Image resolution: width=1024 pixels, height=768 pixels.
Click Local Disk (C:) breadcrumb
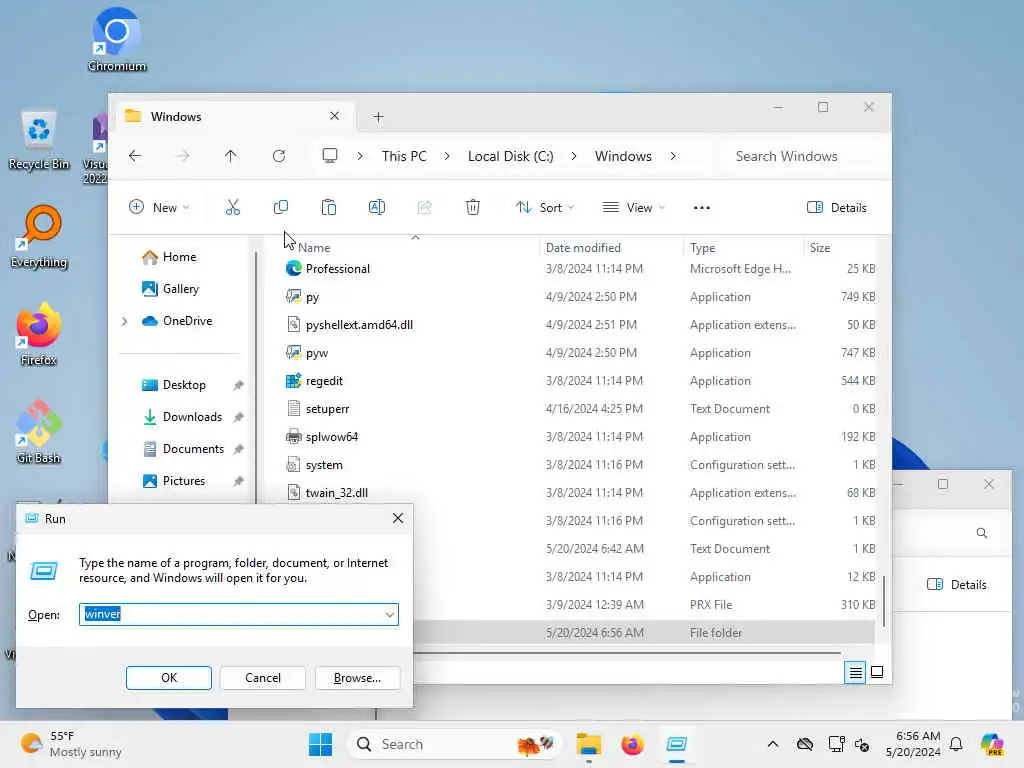pos(511,156)
